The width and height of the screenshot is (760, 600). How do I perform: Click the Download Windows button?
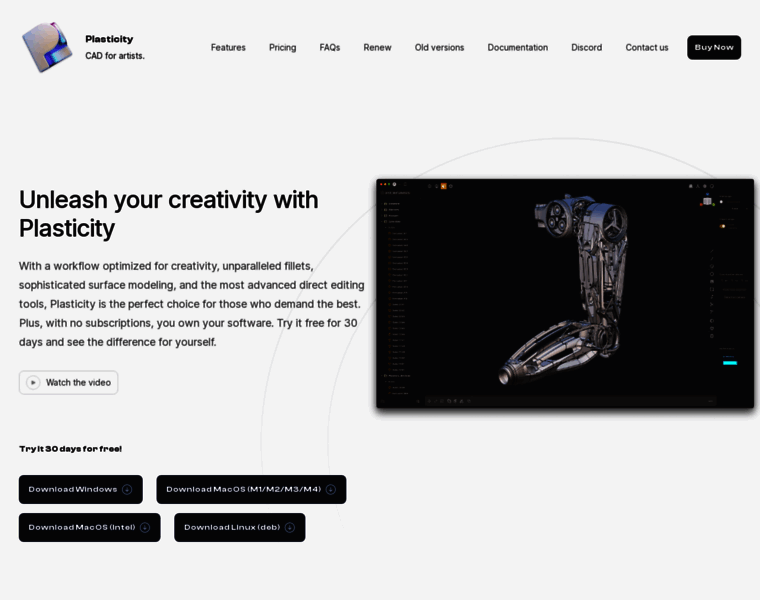click(81, 489)
